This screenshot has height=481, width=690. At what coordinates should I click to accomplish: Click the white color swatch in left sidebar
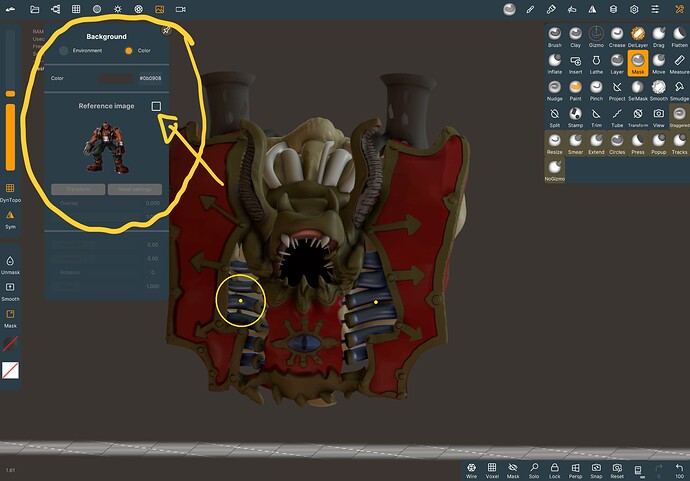pos(10,370)
